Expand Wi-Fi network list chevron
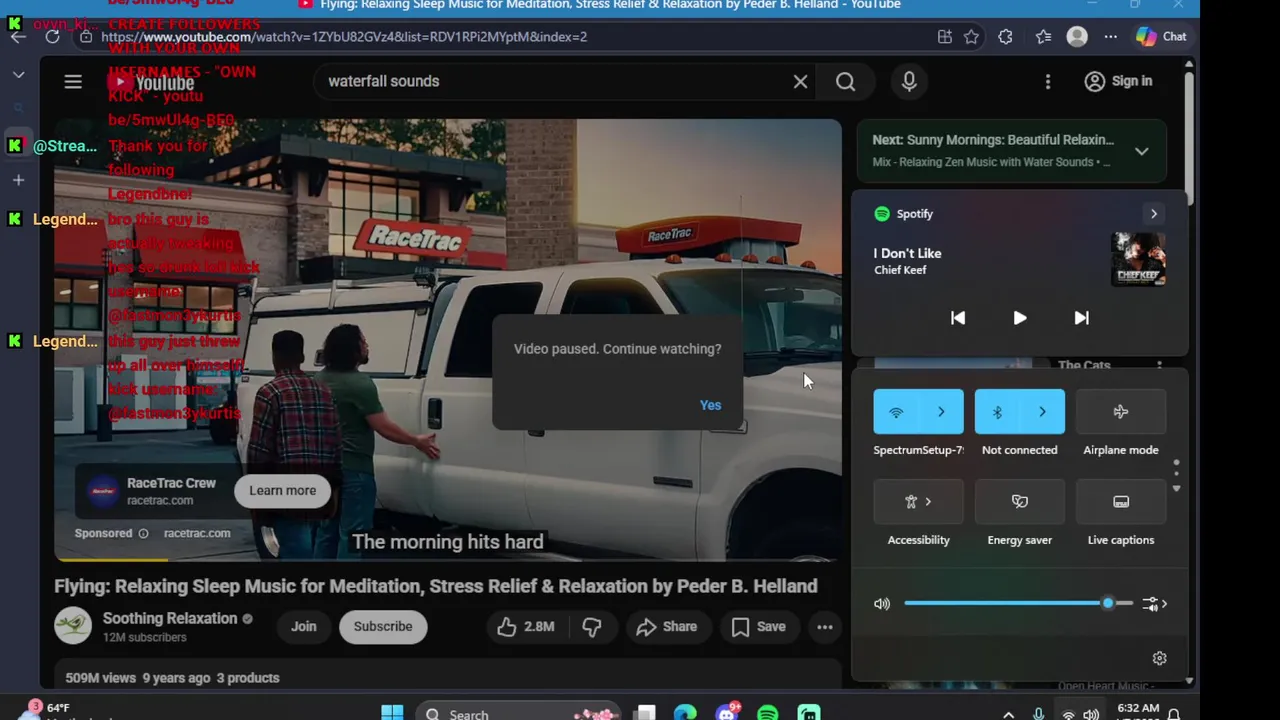Screen dimensions: 1280x720 (941, 412)
